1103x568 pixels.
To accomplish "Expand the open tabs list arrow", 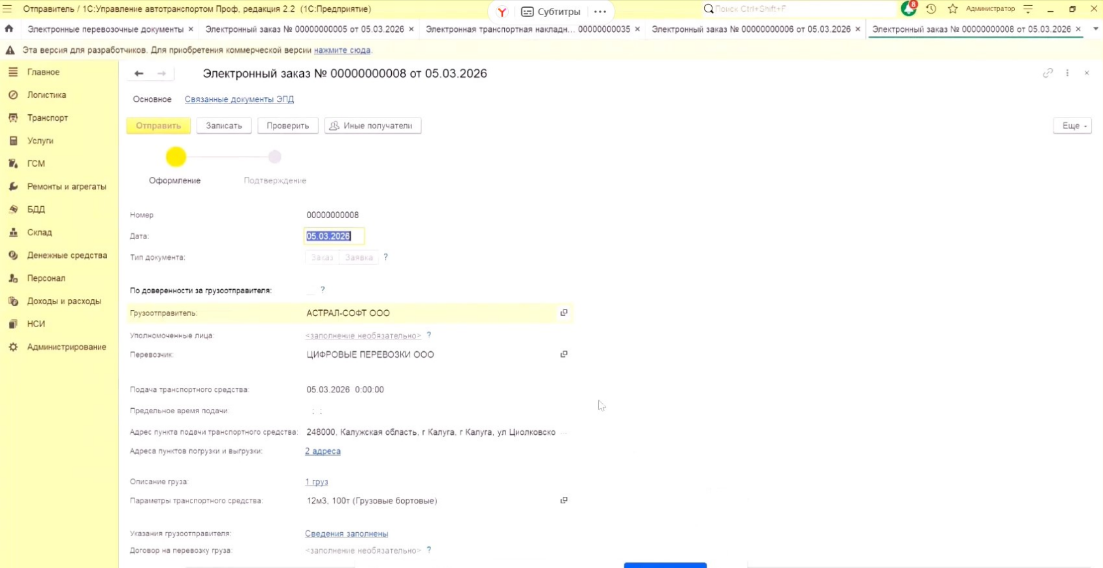I will point(1093,29).
